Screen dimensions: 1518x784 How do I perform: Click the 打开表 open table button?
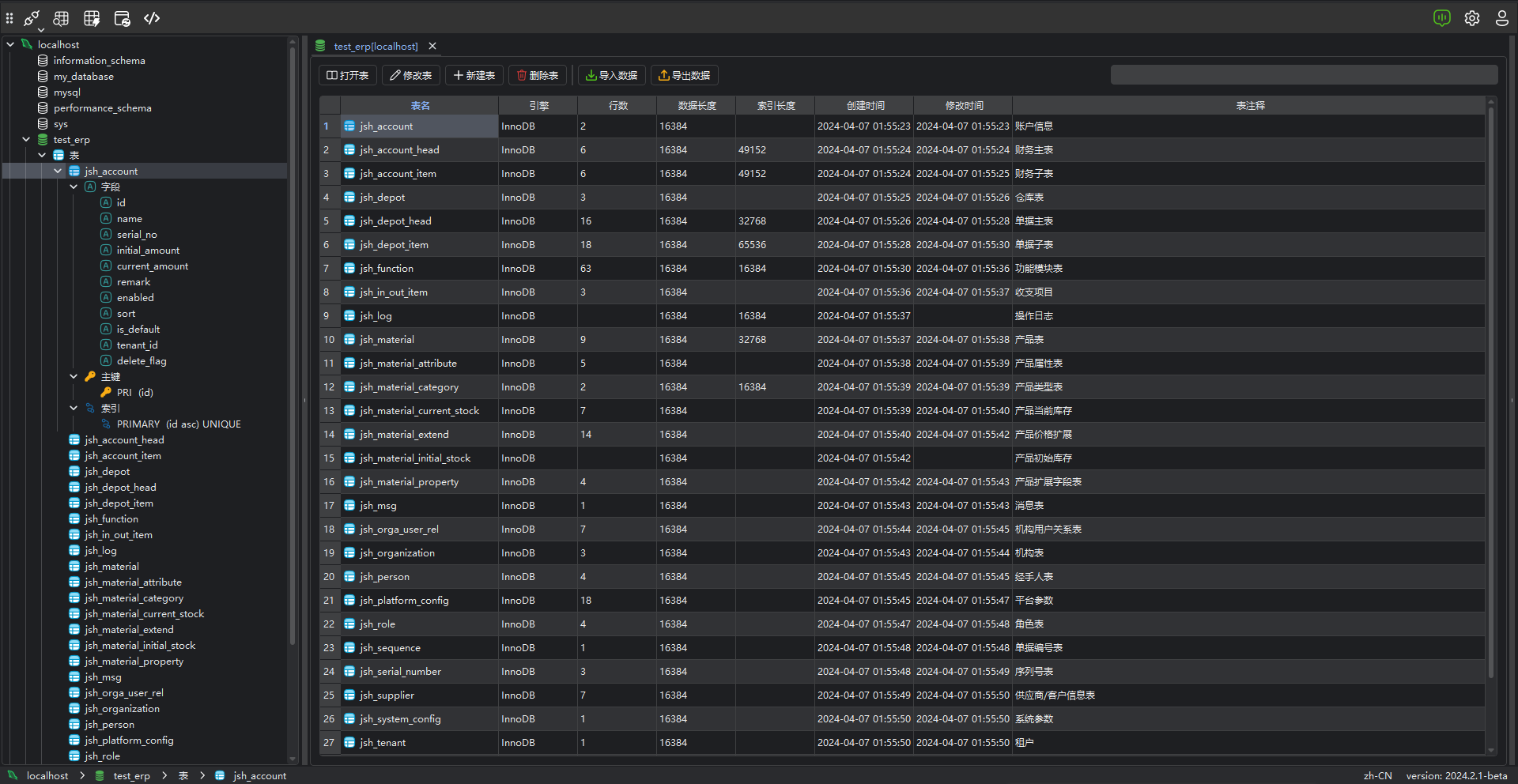click(x=348, y=76)
